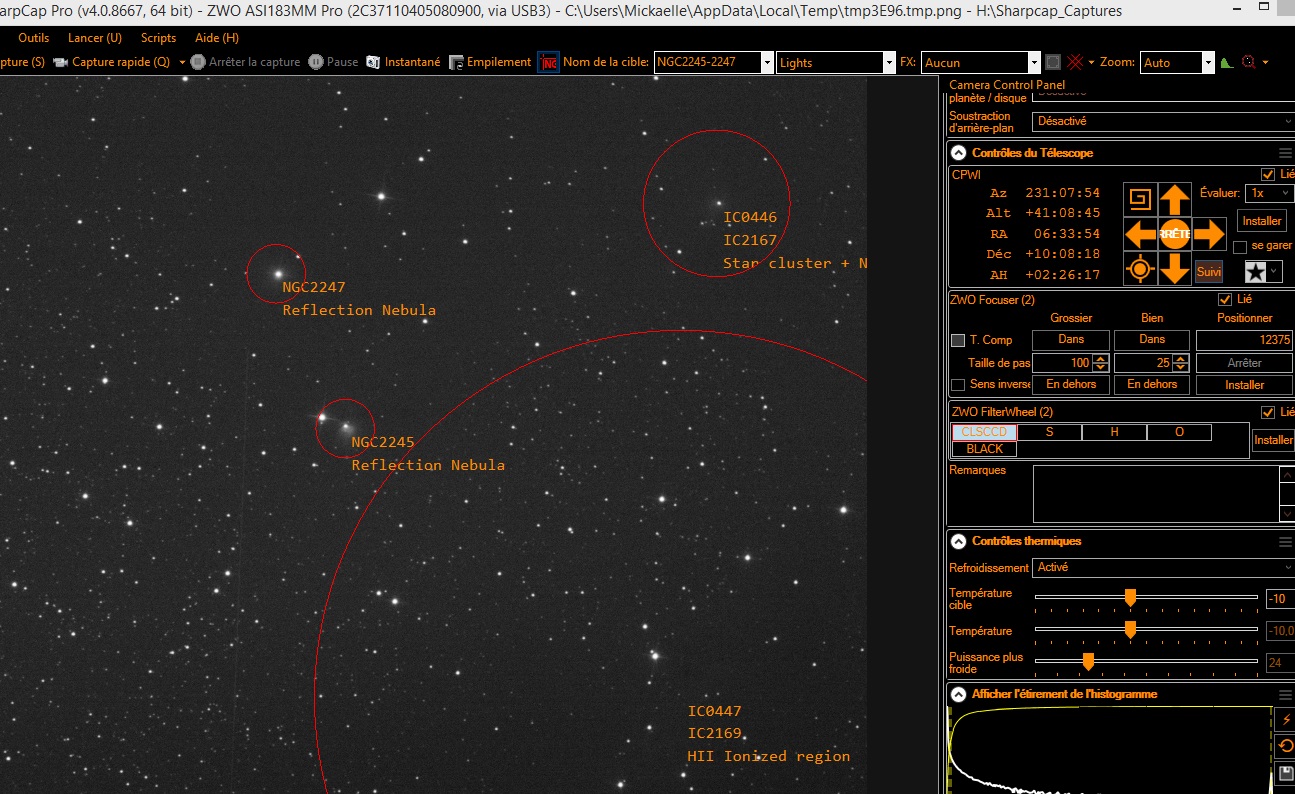Toggle the Sens inverse checkbox
Image resolution: width=1295 pixels, height=794 pixels.
[958, 385]
